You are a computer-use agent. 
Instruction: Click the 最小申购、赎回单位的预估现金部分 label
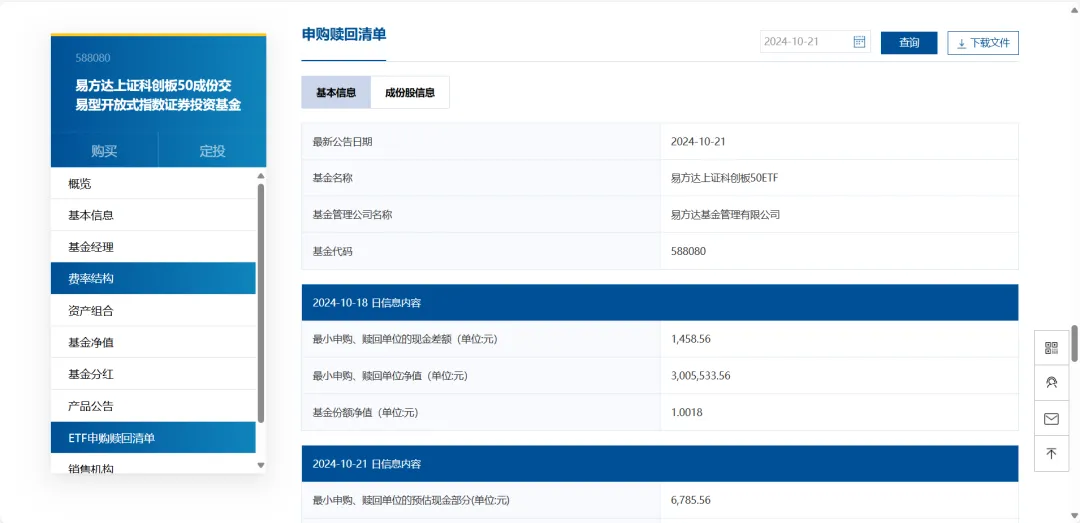tap(411, 500)
